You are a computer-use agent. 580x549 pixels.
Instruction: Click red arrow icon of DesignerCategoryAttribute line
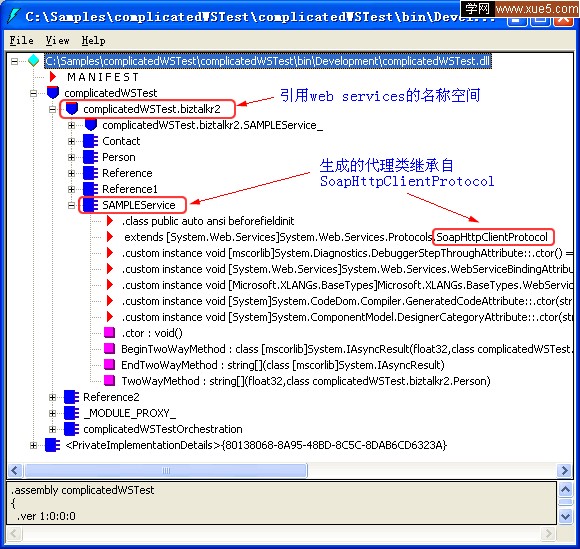click(x=110, y=317)
